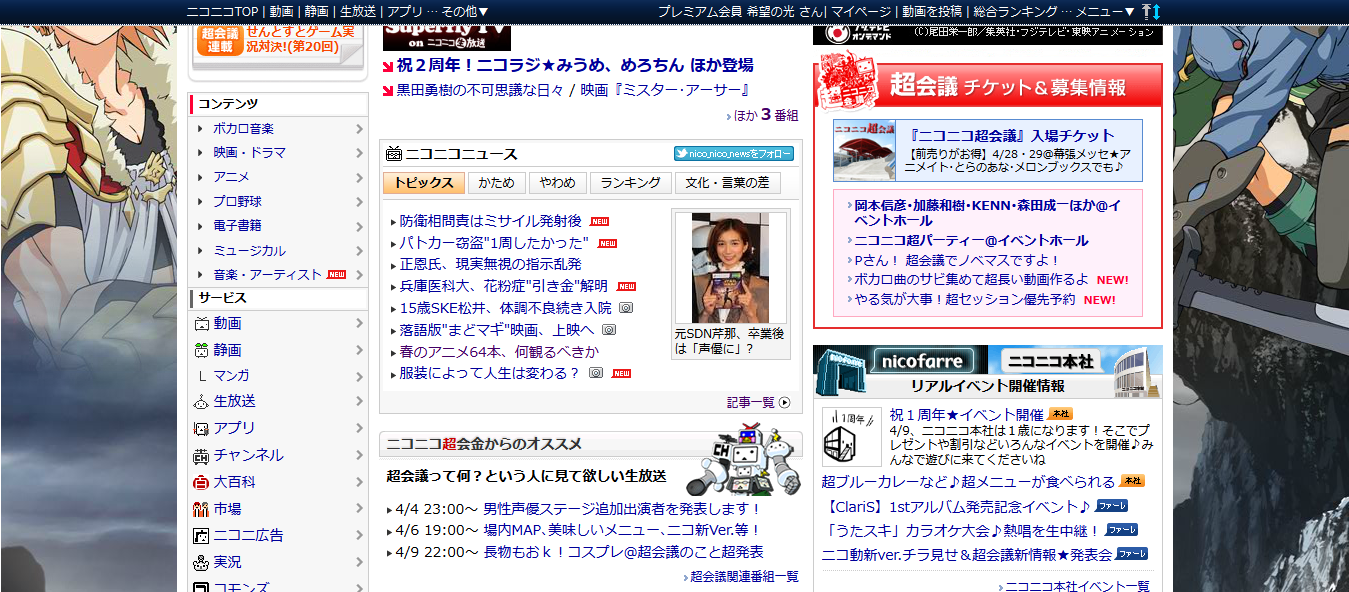Viewport: 1349px width, 592px height.
Task: Open 総合ランキング in the top bar
Action: [x=1015, y=11]
